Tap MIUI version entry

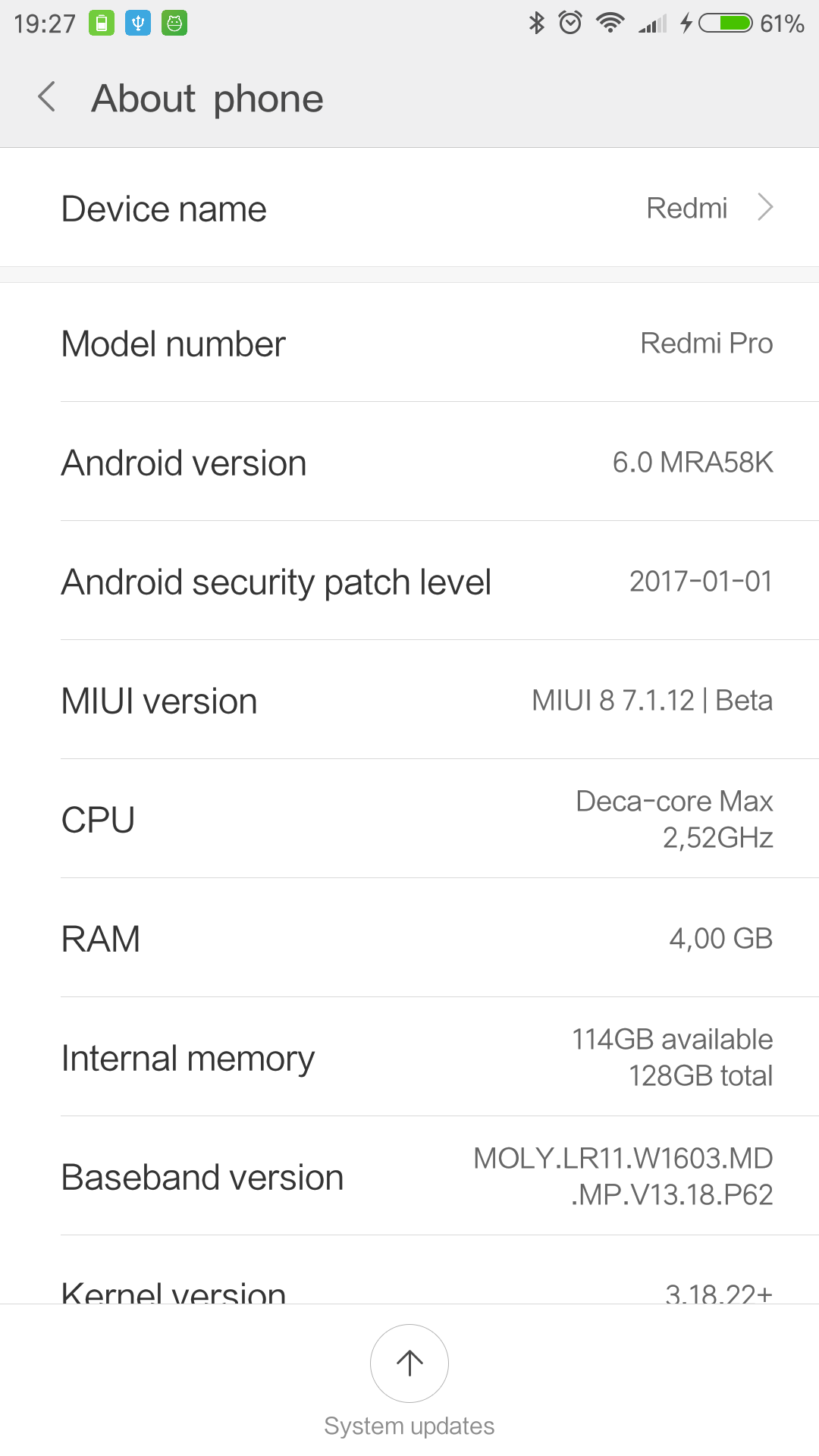click(409, 700)
